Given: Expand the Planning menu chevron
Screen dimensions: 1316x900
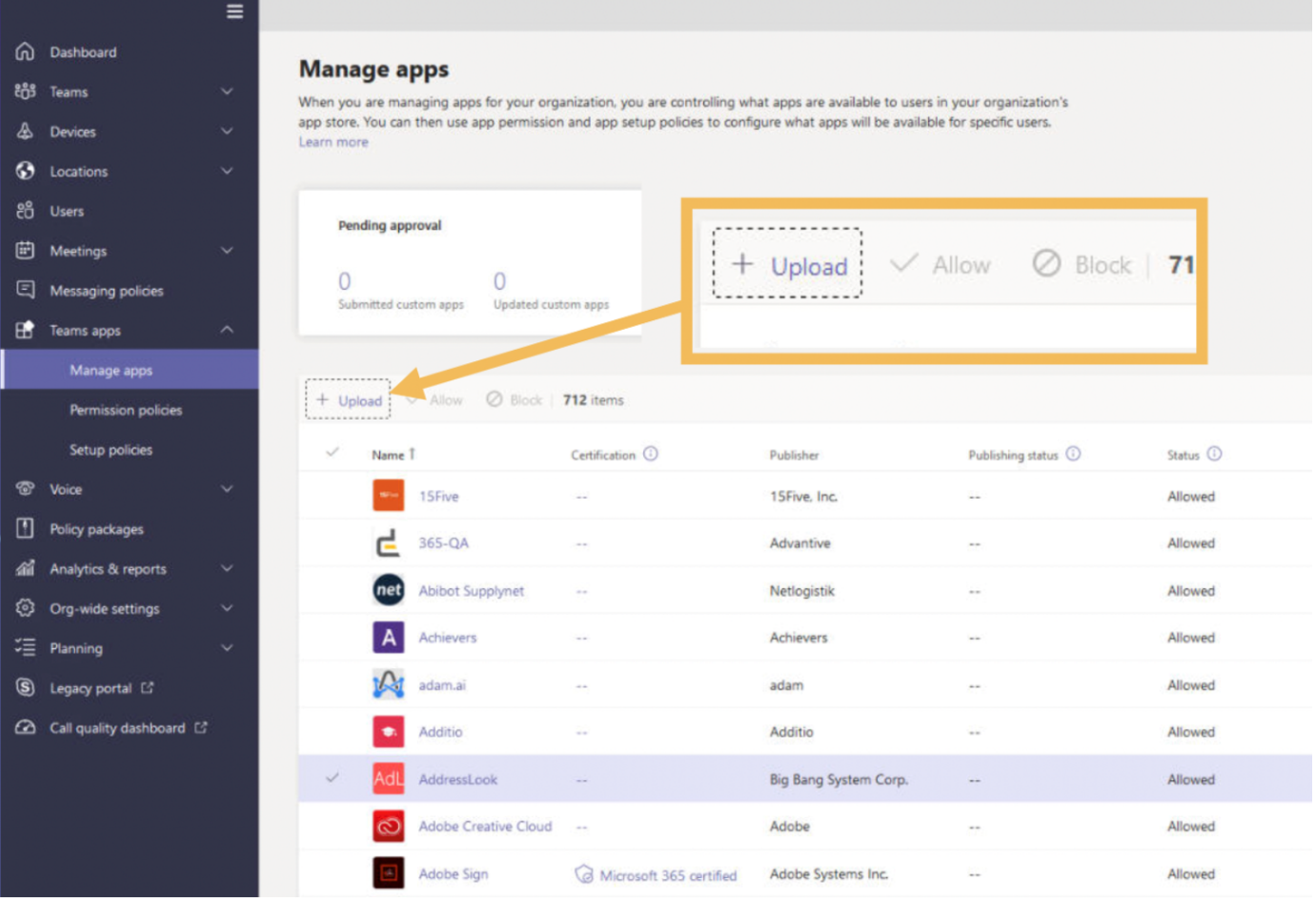Looking at the screenshot, I should 227,647.
